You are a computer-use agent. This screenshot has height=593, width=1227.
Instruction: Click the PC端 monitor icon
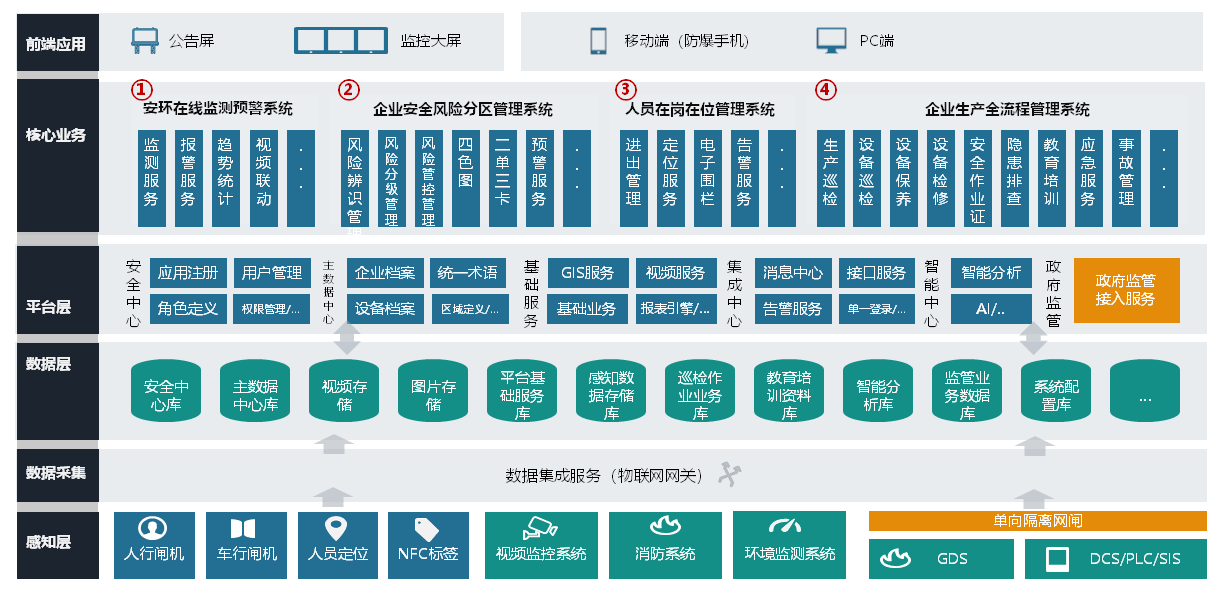[832, 41]
